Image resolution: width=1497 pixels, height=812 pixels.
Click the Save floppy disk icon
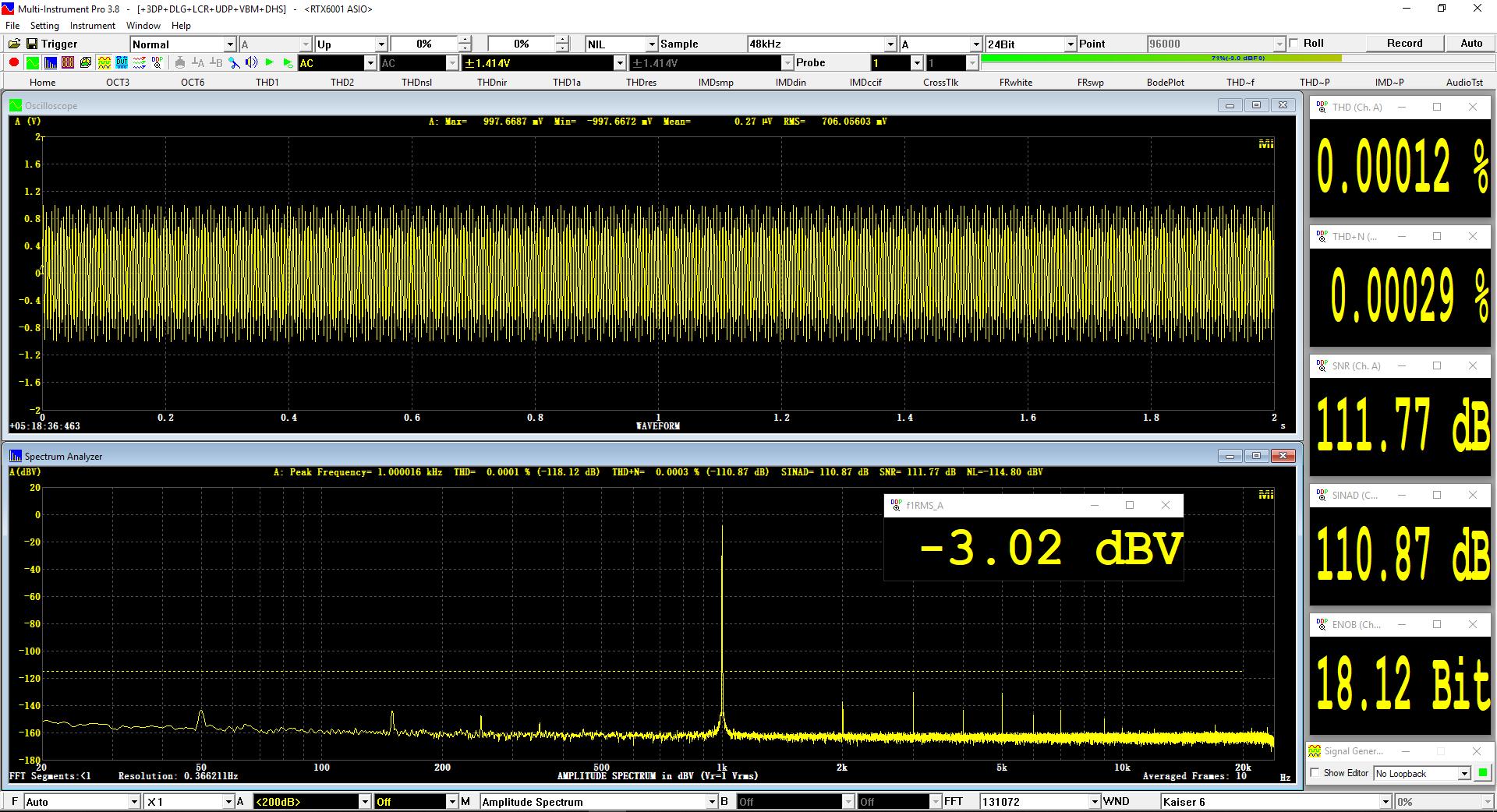click(x=32, y=44)
